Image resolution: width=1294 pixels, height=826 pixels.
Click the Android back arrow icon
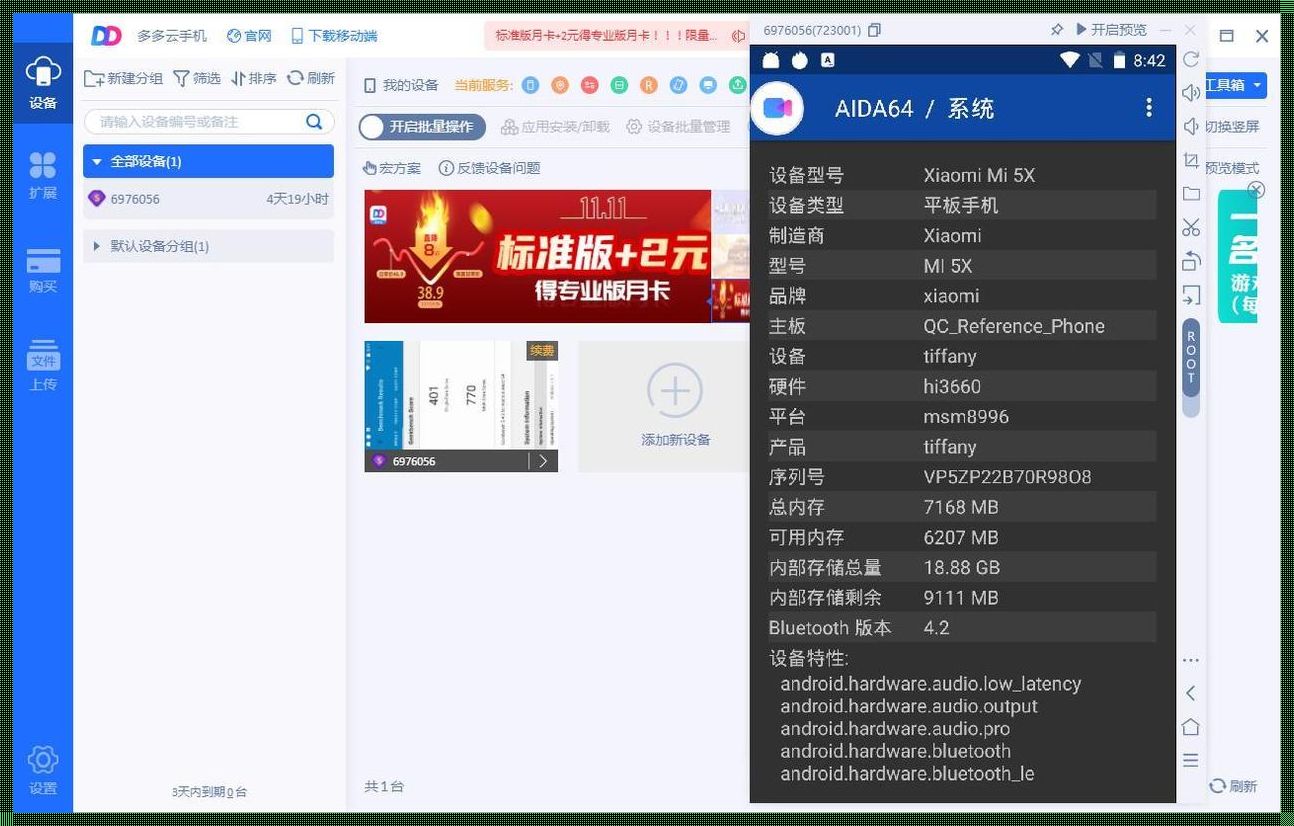pos(1190,693)
